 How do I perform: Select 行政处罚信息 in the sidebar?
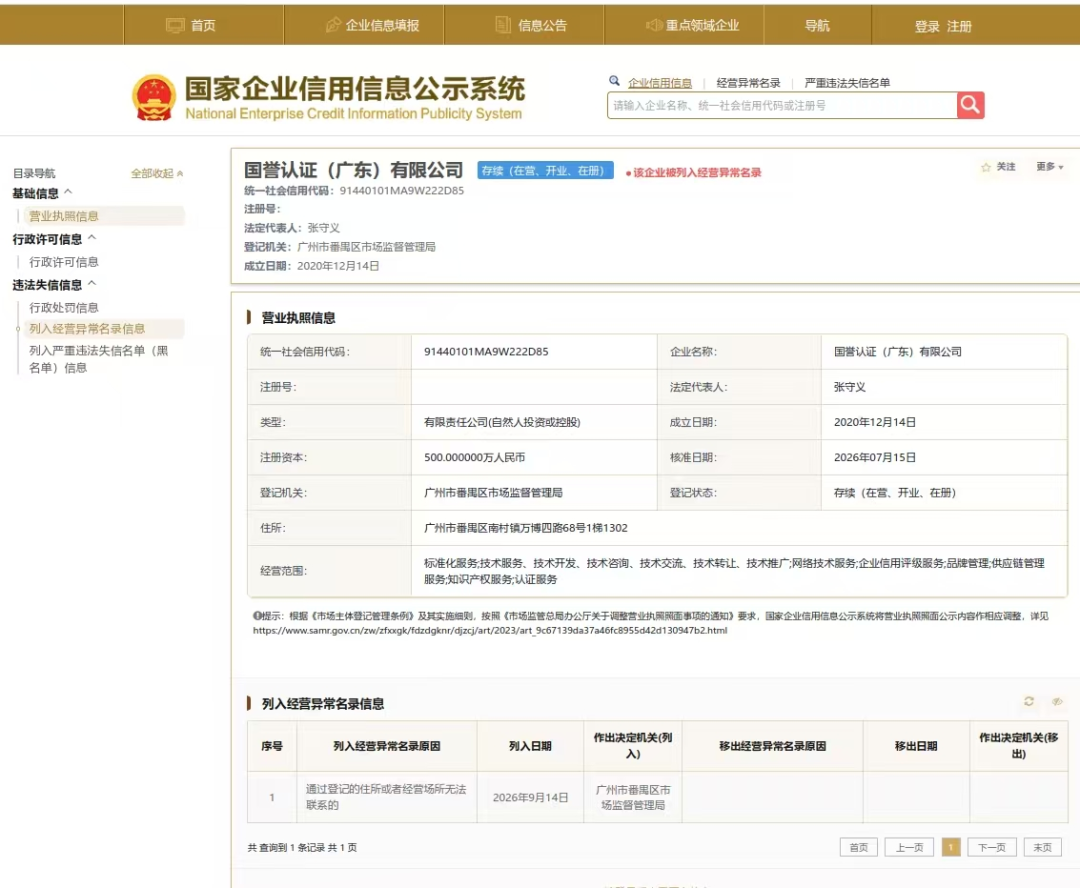[x=63, y=307]
